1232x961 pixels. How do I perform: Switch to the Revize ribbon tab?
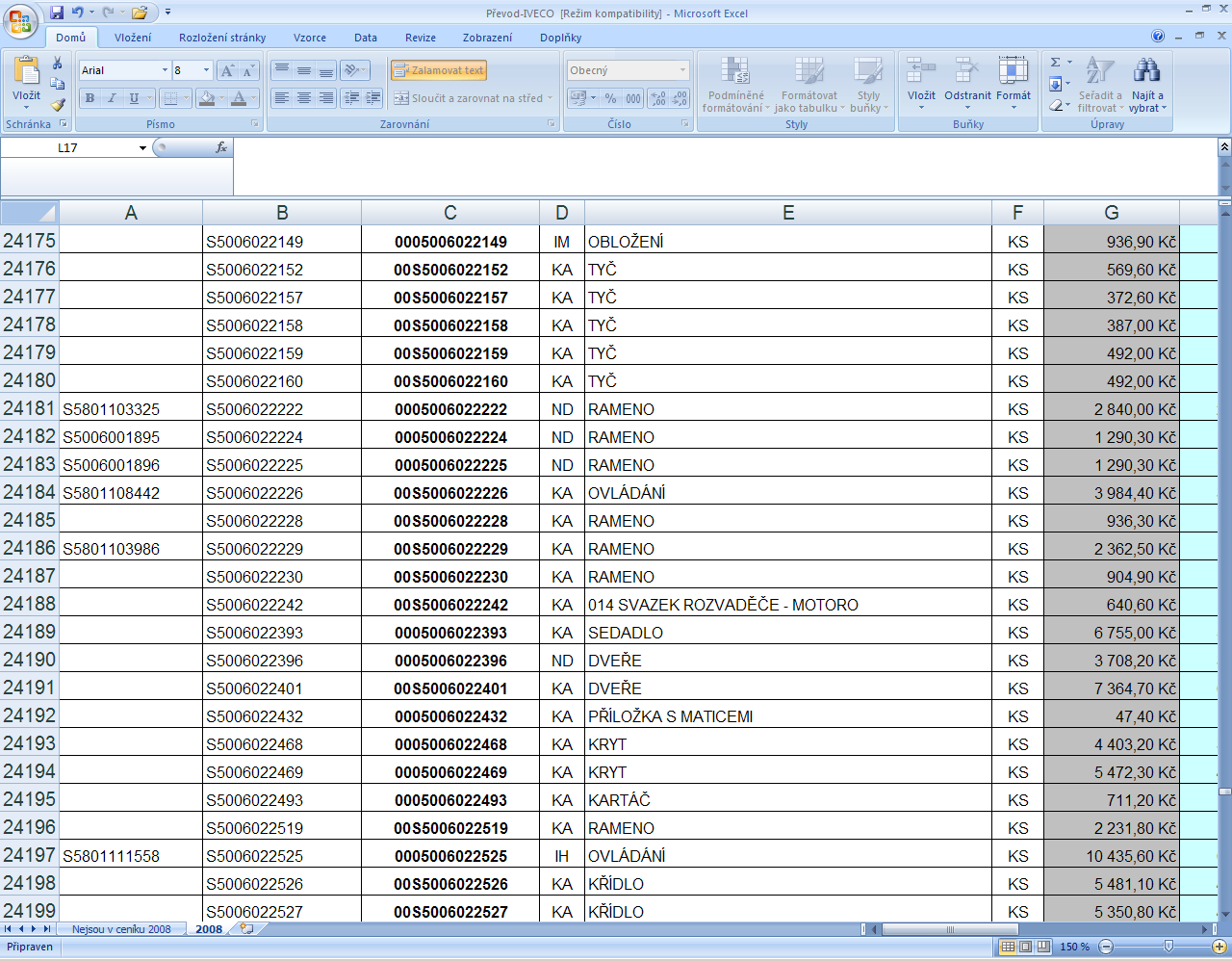pyautogui.click(x=421, y=38)
